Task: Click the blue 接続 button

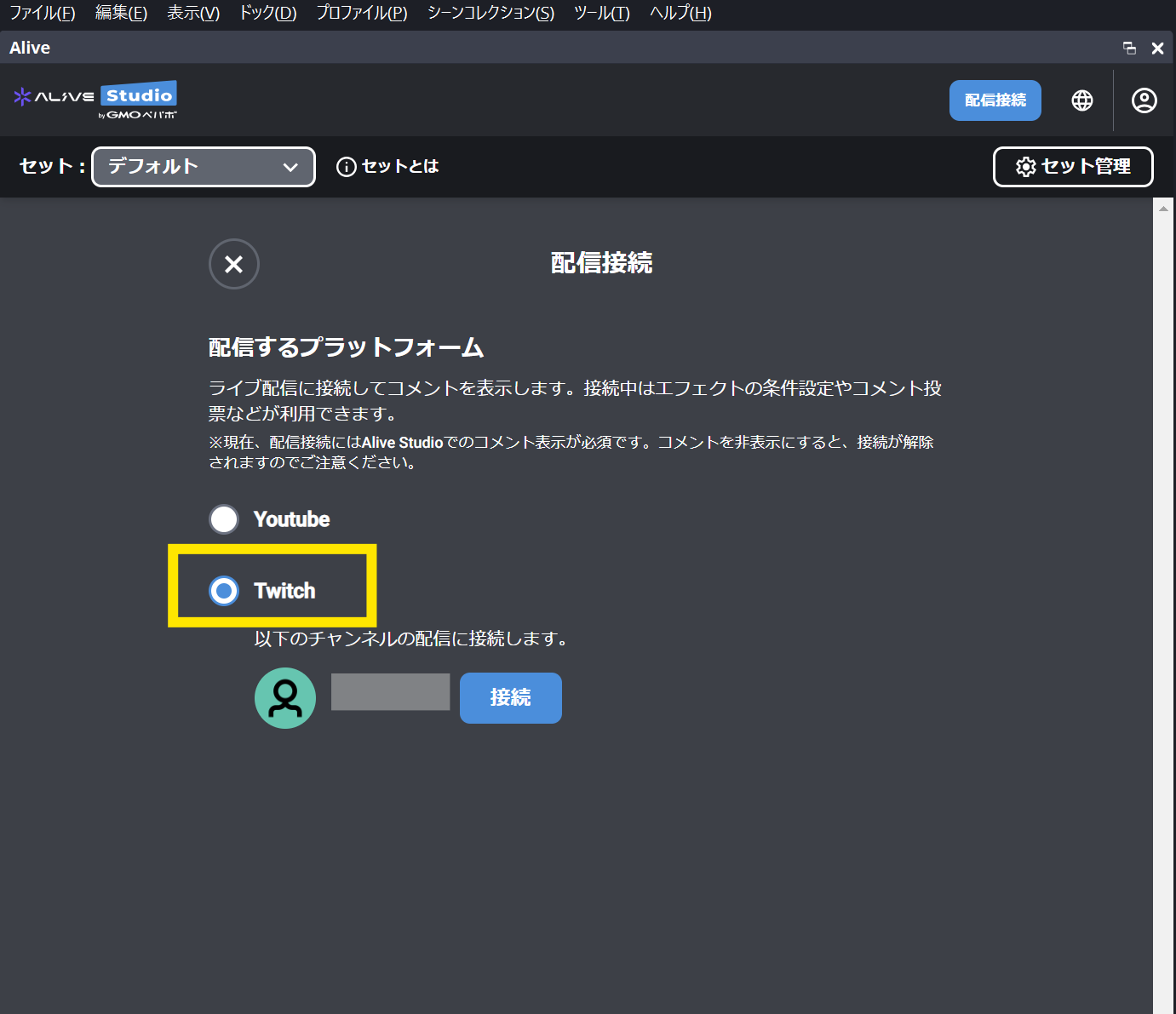Action: [510, 698]
